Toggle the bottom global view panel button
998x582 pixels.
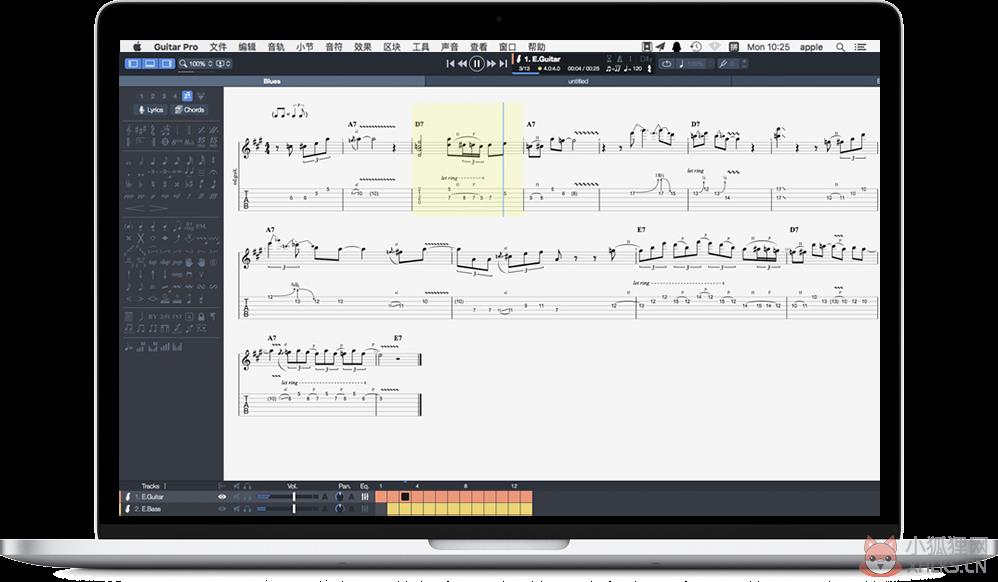(x=150, y=64)
